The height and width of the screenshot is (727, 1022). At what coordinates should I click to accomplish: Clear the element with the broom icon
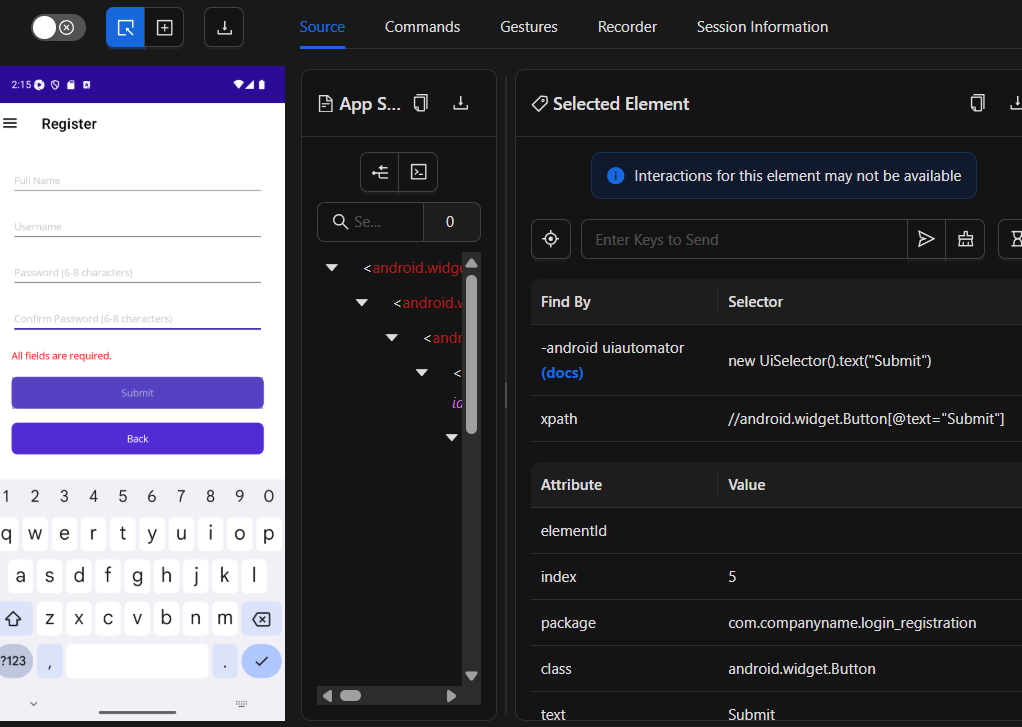[x=965, y=239]
